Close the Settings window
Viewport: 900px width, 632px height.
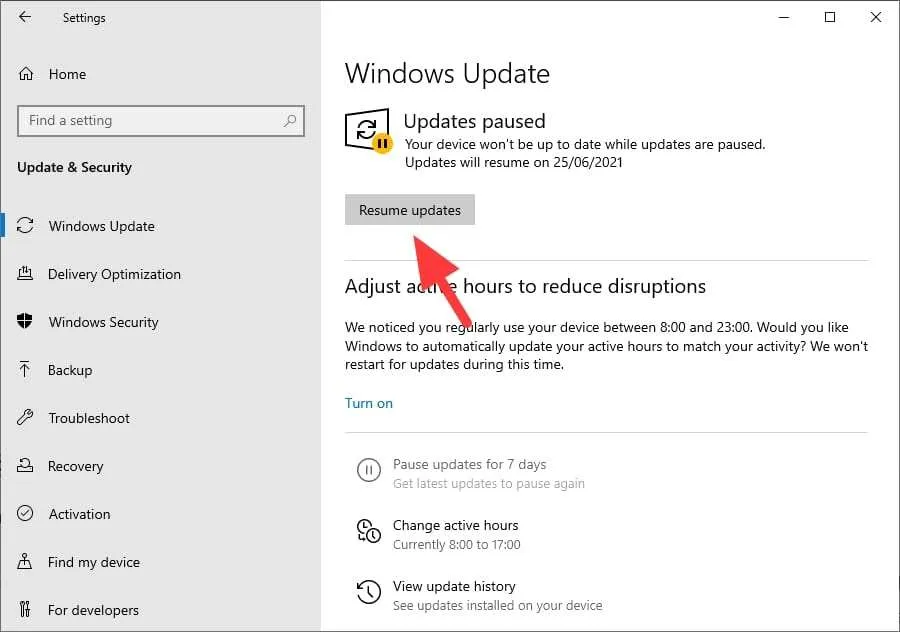click(876, 17)
